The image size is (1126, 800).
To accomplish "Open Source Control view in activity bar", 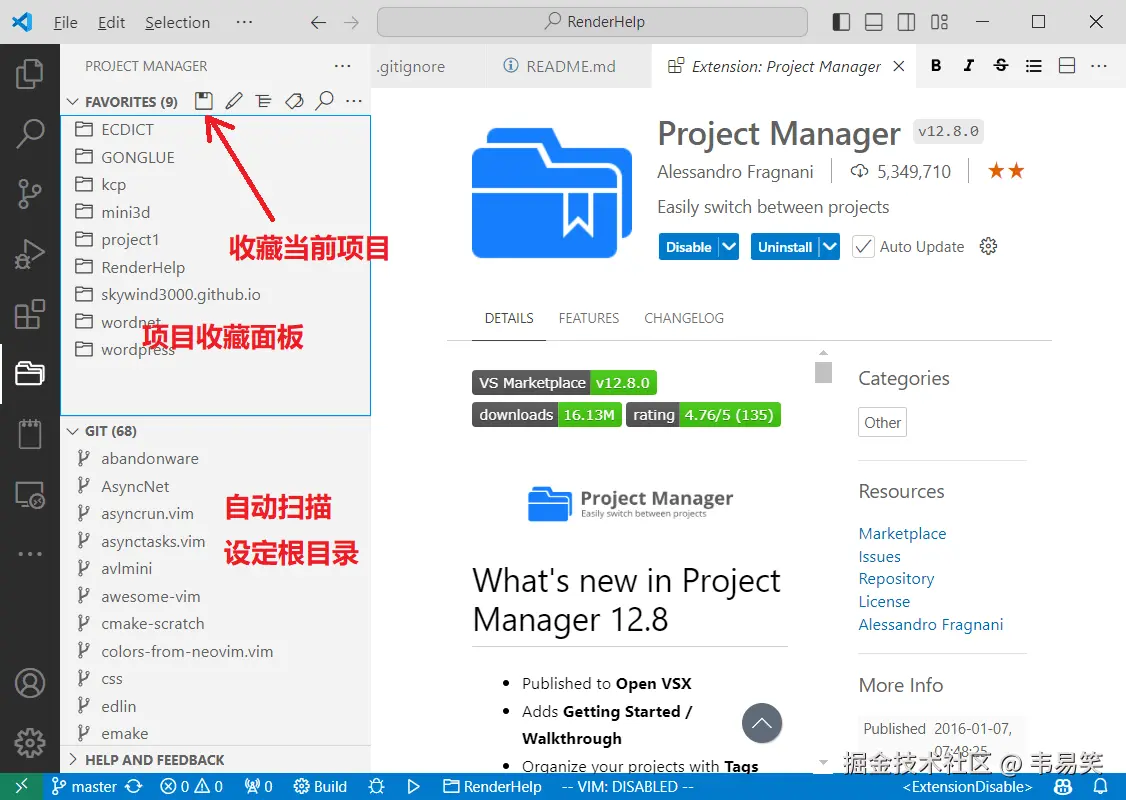I will pyautogui.click(x=29, y=194).
